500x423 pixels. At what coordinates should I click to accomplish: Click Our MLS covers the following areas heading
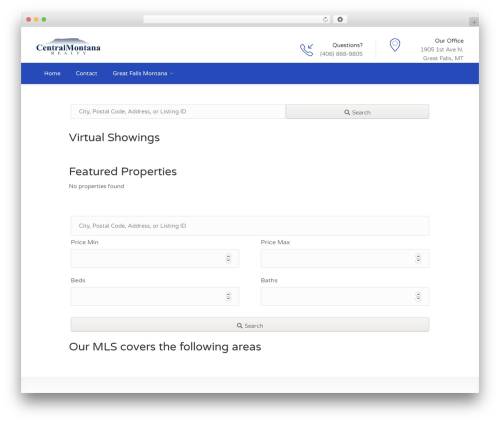pyautogui.click(x=165, y=347)
